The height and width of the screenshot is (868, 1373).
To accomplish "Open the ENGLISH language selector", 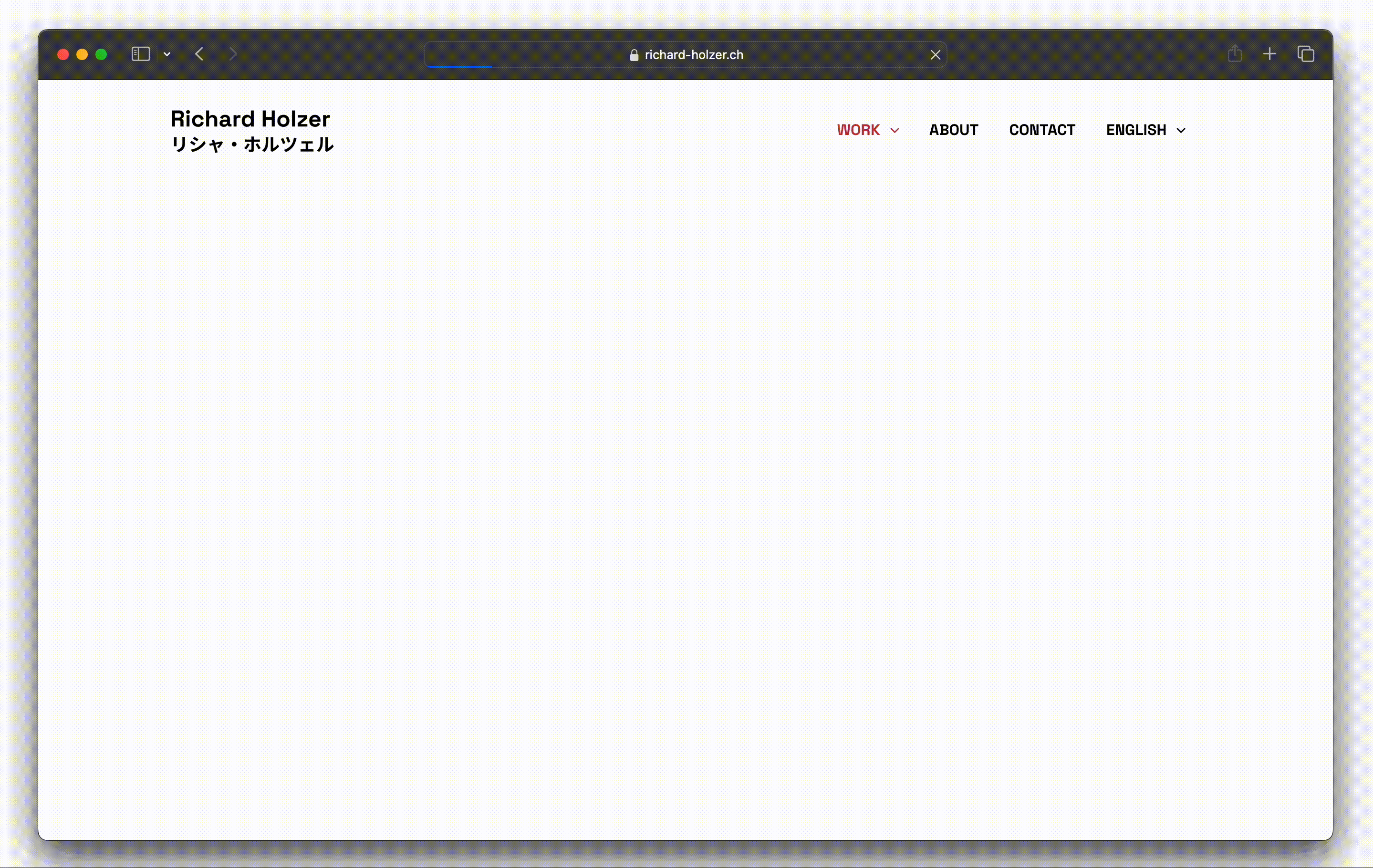I will click(1136, 130).
